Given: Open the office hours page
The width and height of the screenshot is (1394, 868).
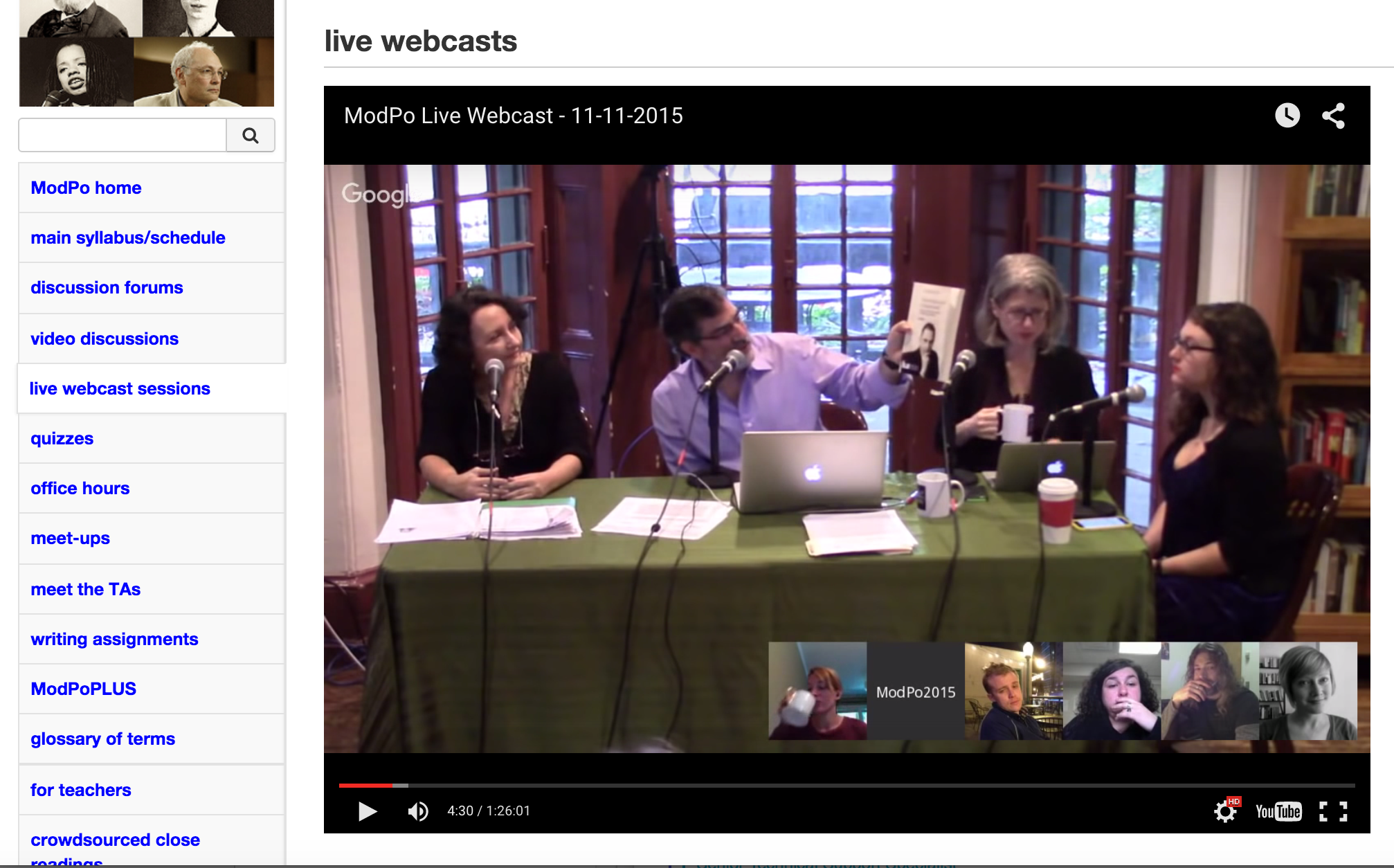Looking at the screenshot, I should click(80, 488).
